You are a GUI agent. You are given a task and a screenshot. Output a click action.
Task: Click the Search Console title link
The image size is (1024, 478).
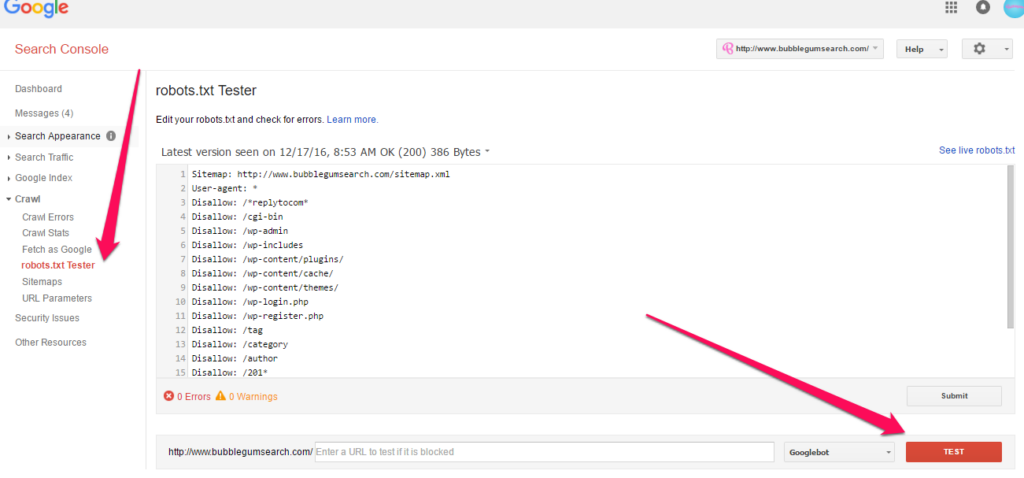[x=61, y=50]
